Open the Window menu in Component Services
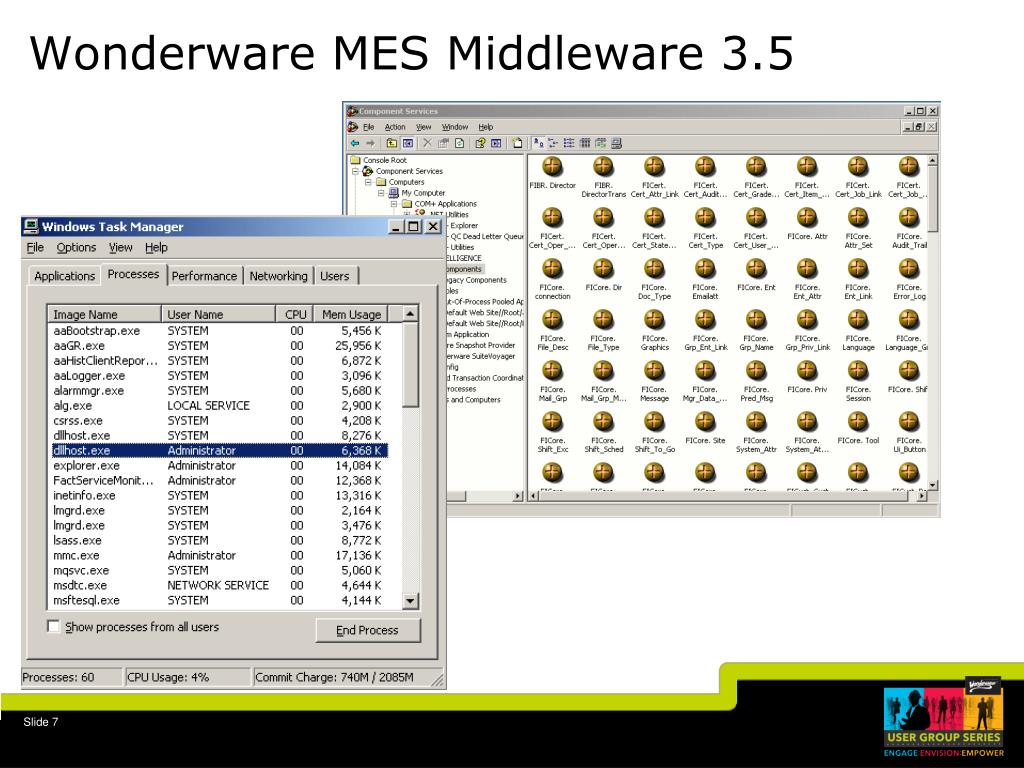1024x768 pixels. tap(455, 127)
